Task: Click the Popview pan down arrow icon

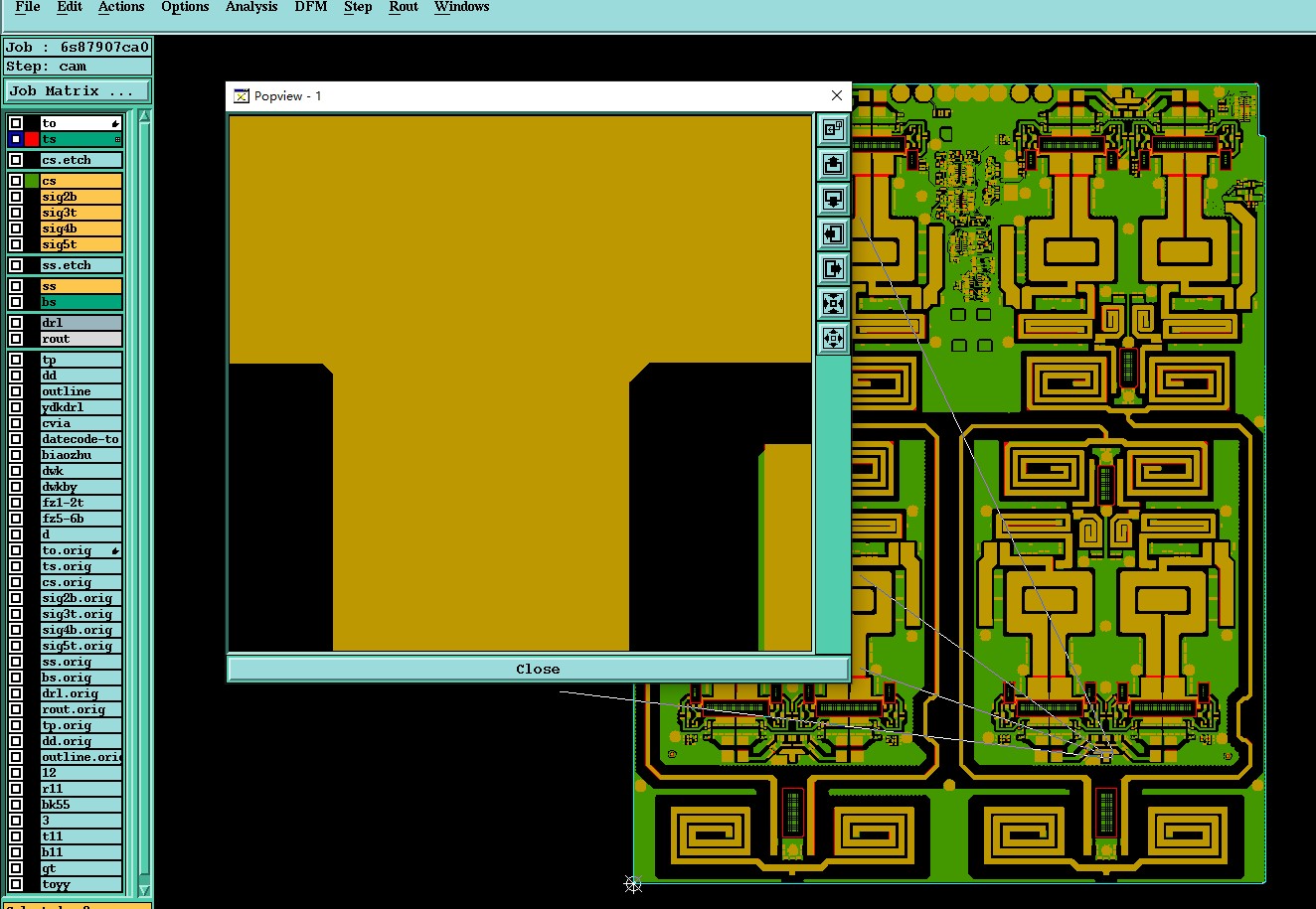Action: click(x=833, y=199)
